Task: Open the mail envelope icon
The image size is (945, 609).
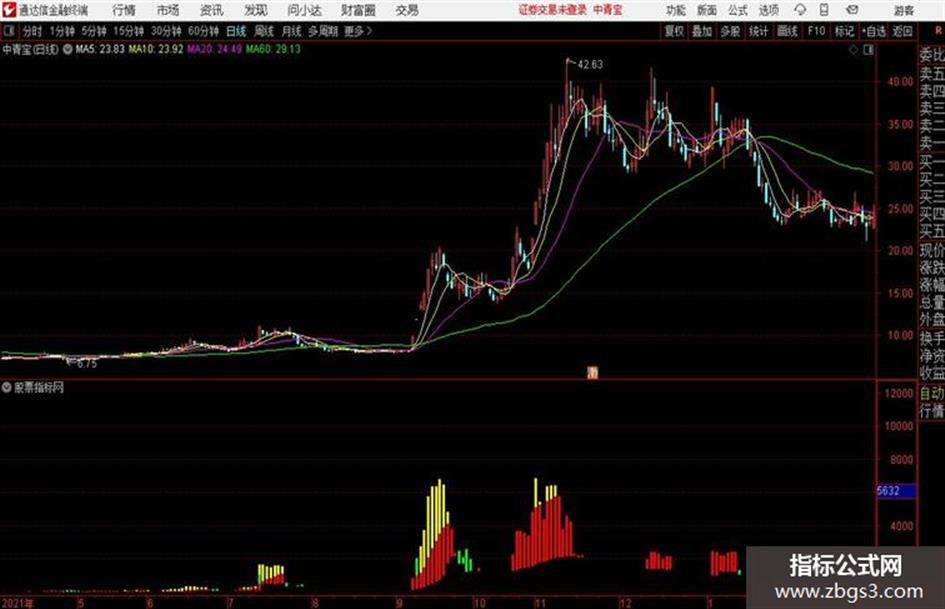Action: click(x=852, y=10)
